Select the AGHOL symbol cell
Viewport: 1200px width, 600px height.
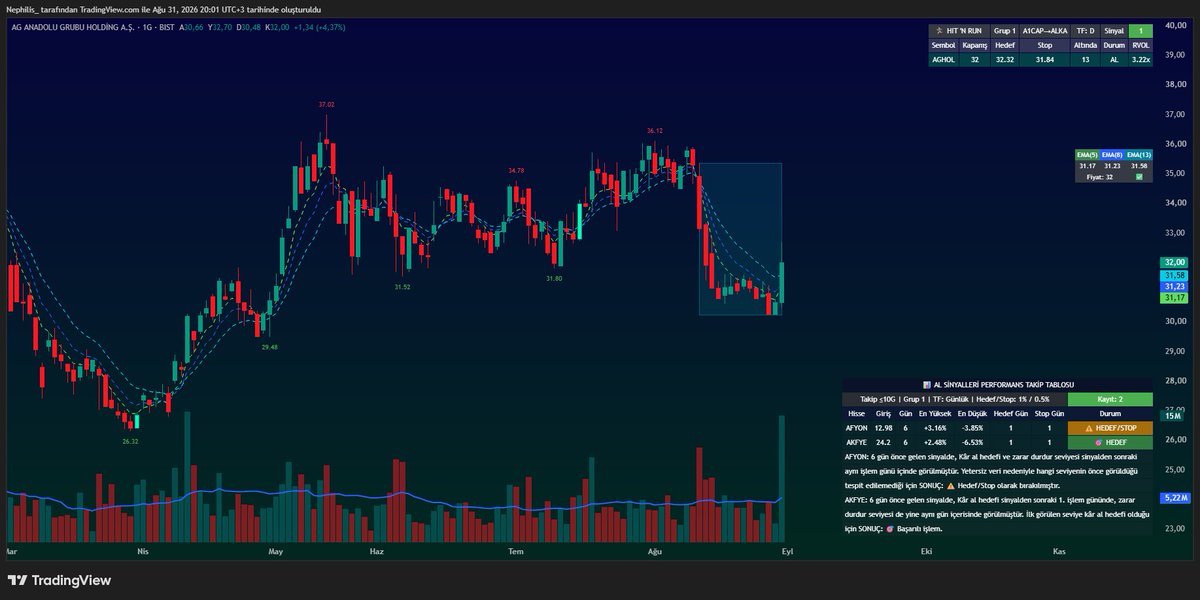[x=945, y=59]
